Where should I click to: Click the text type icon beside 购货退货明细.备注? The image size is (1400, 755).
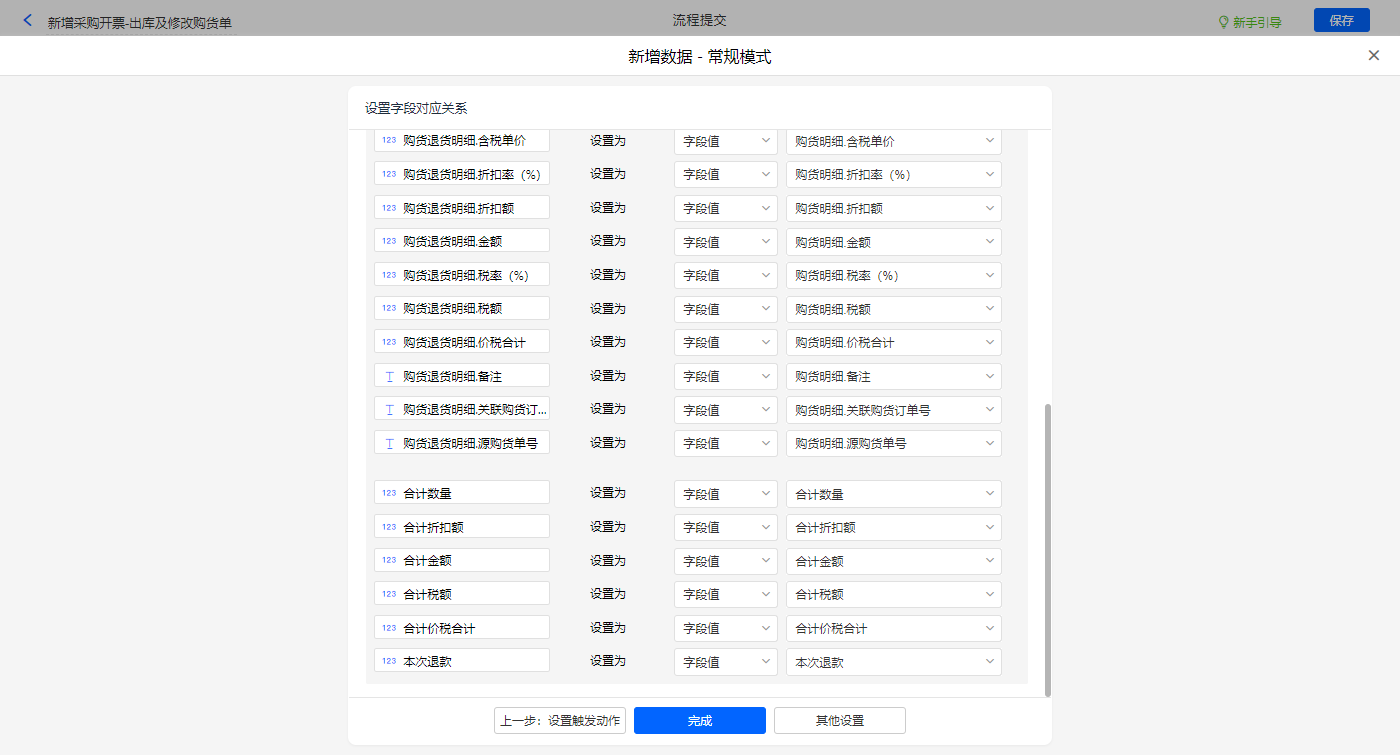[x=389, y=376]
